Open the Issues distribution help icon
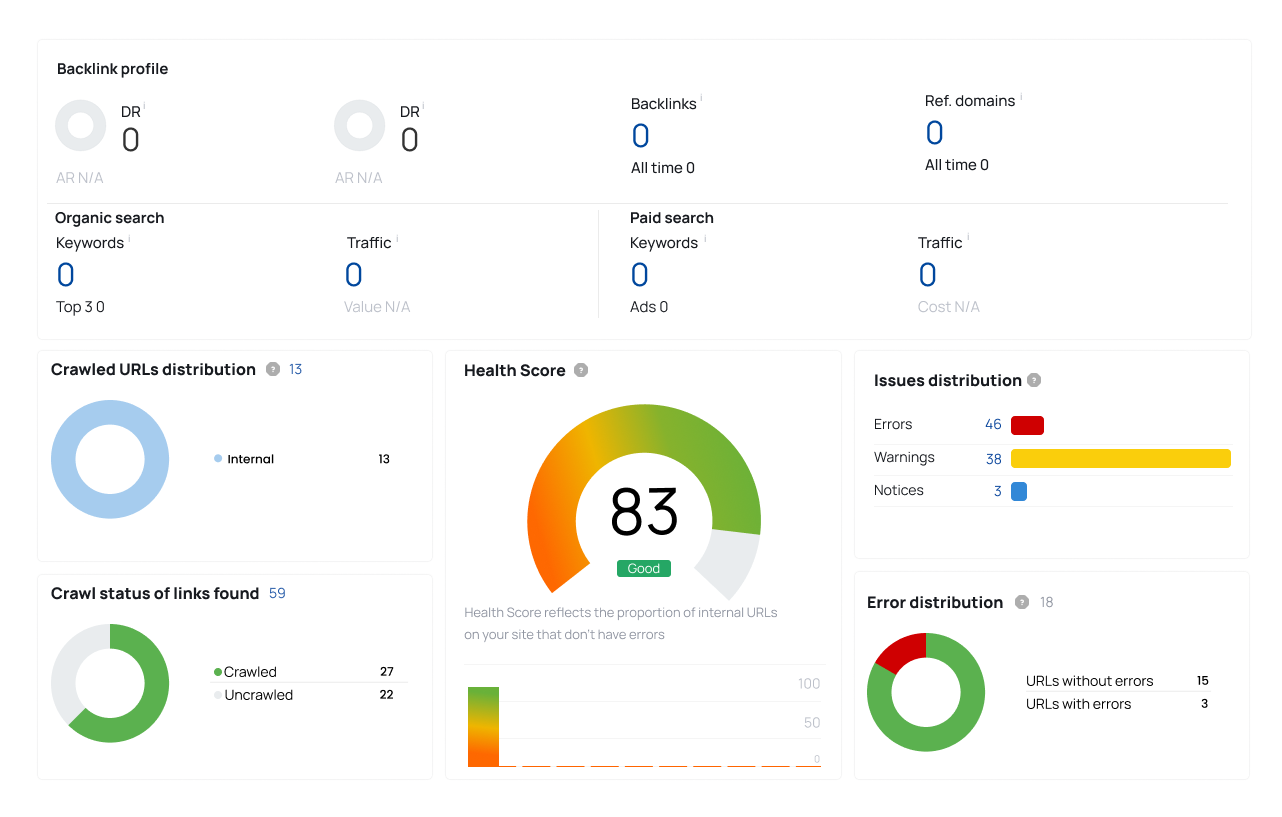Screen dimensions: 1282x817 [x=1034, y=380]
